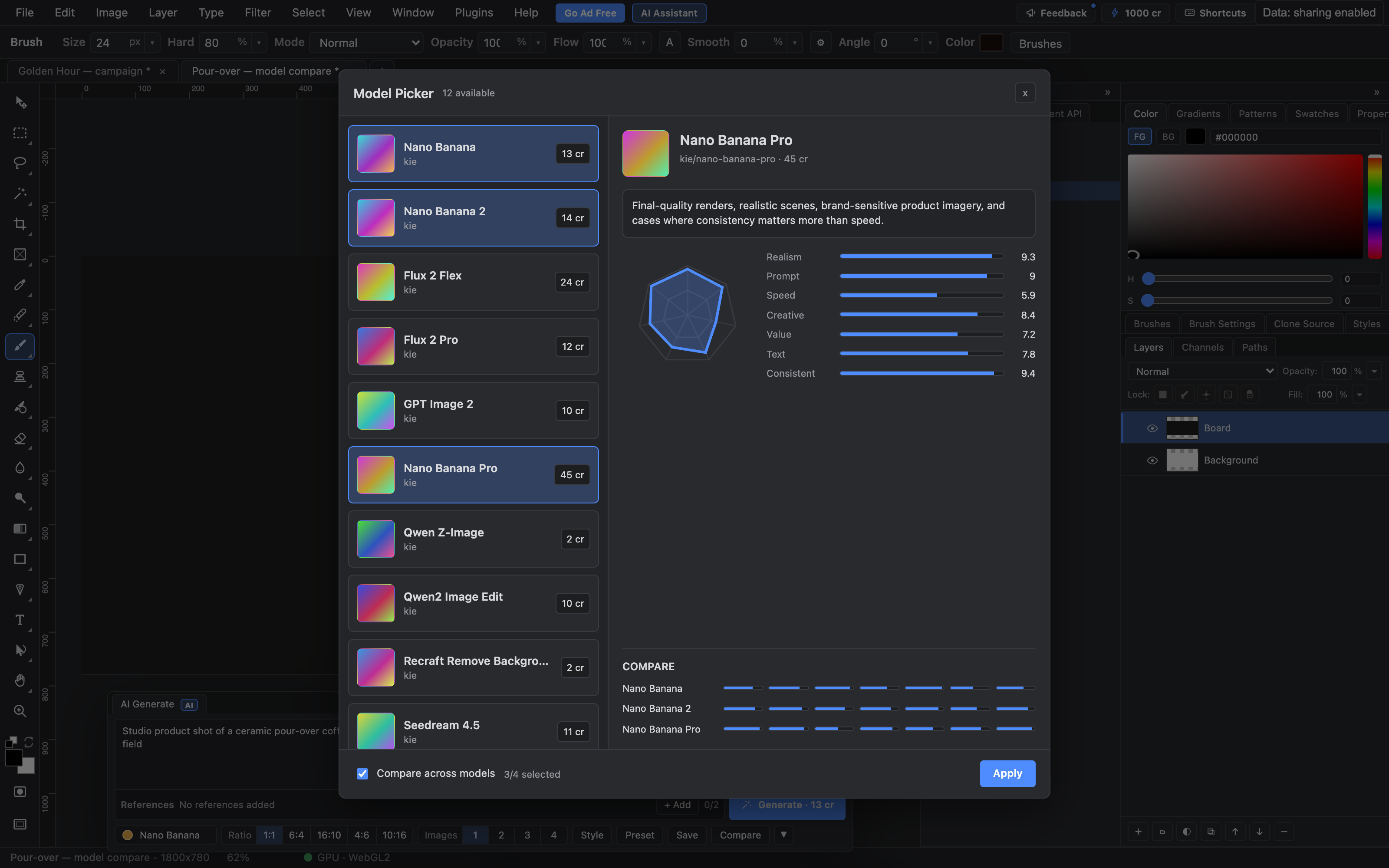Viewport: 1389px width, 868px height.
Task: Select the Brush tool in the toolbar
Action: (20, 346)
